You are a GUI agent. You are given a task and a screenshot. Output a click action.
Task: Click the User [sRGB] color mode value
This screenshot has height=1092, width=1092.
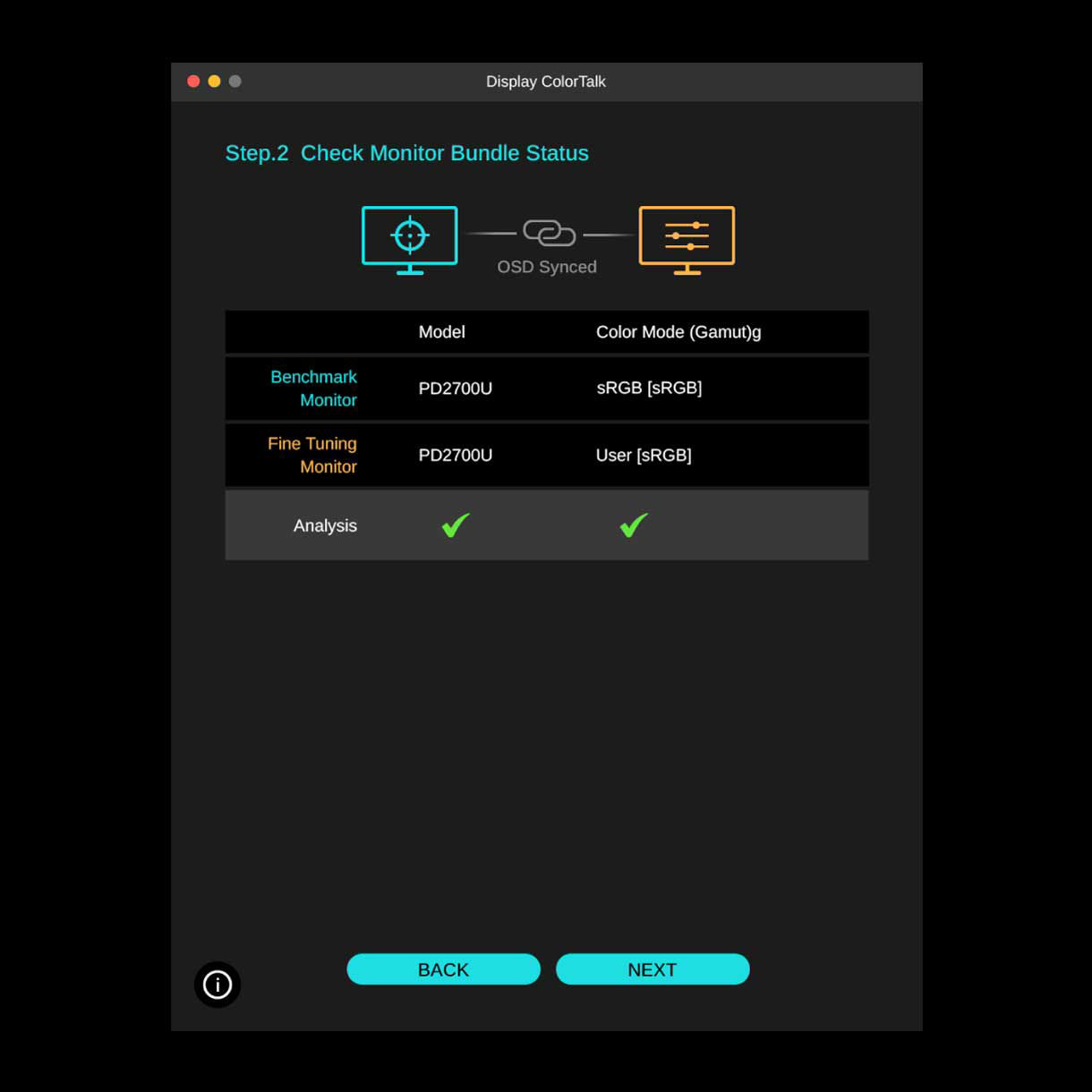tap(644, 455)
